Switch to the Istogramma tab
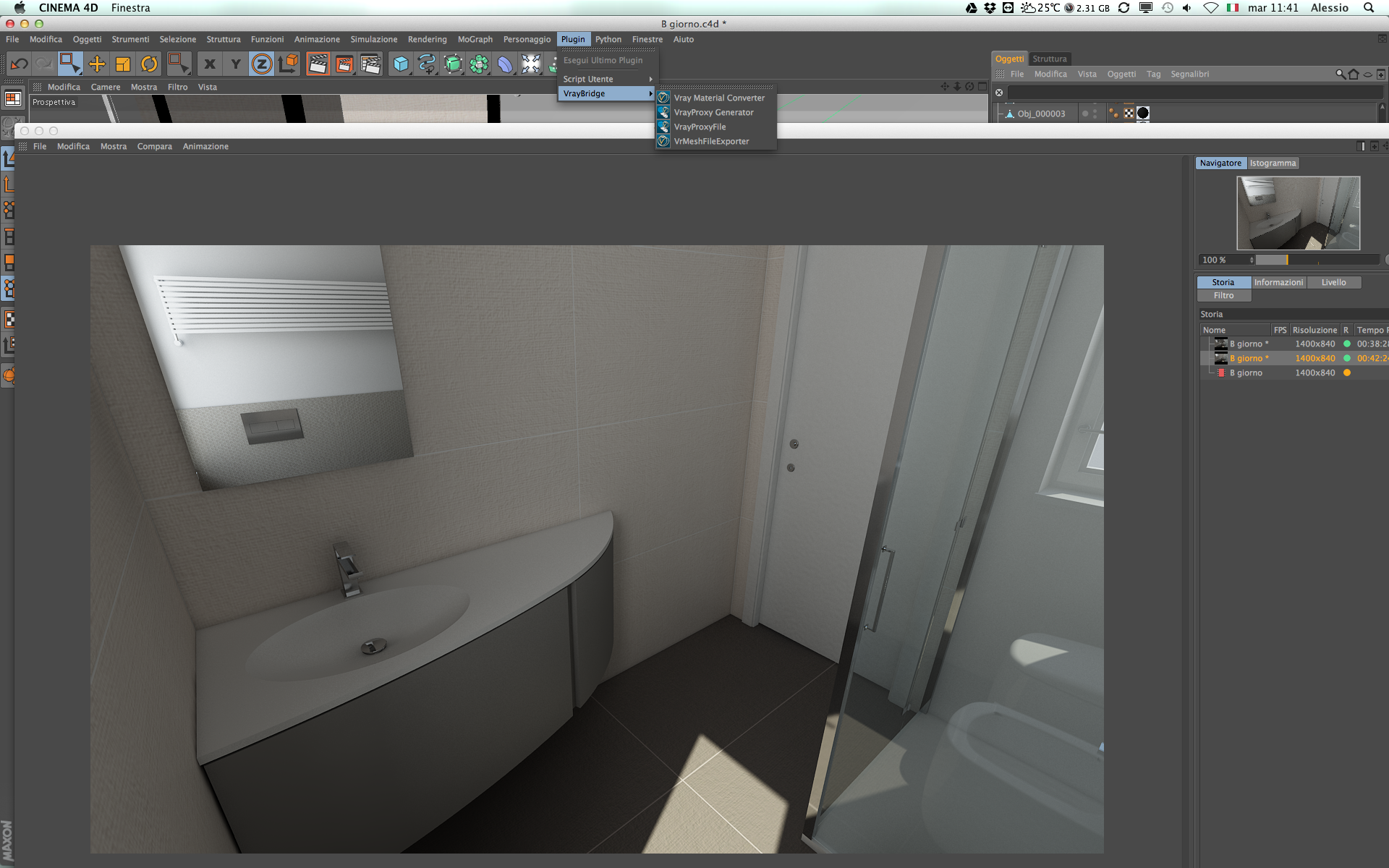The width and height of the screenshot is (1389, 868). (x=1273, y=163)
